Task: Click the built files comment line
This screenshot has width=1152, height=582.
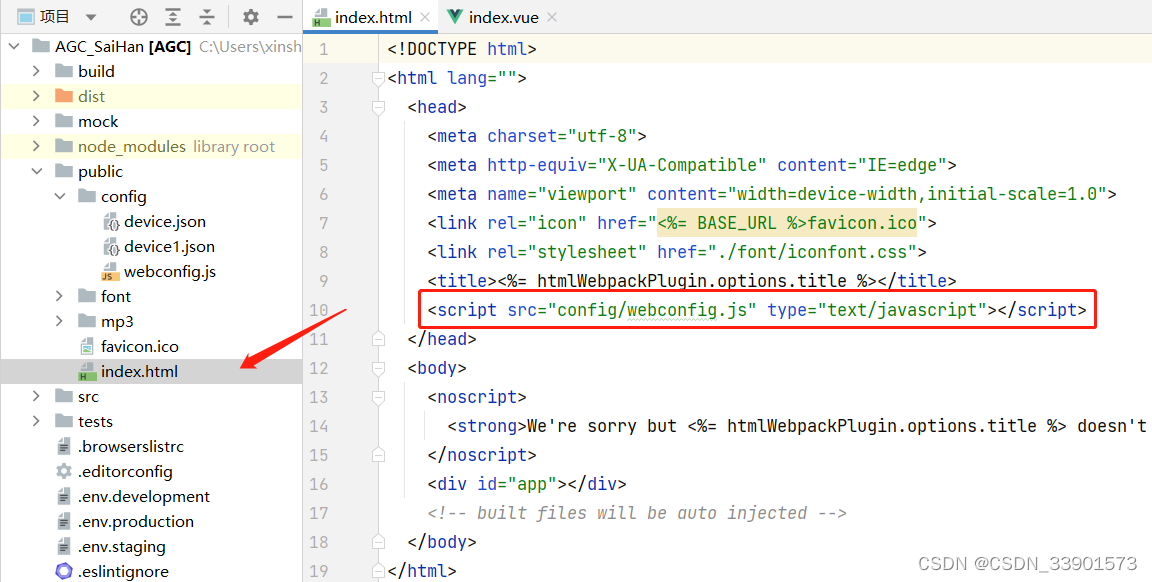Action: tap(637, 513)
